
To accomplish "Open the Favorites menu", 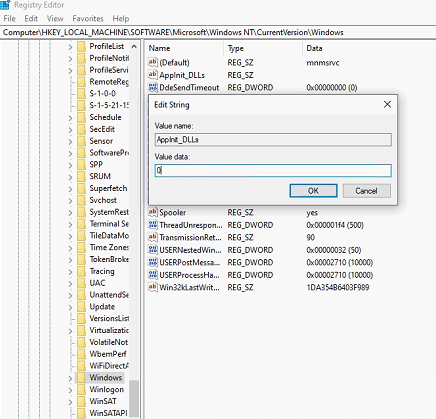I will pos(88,18).
